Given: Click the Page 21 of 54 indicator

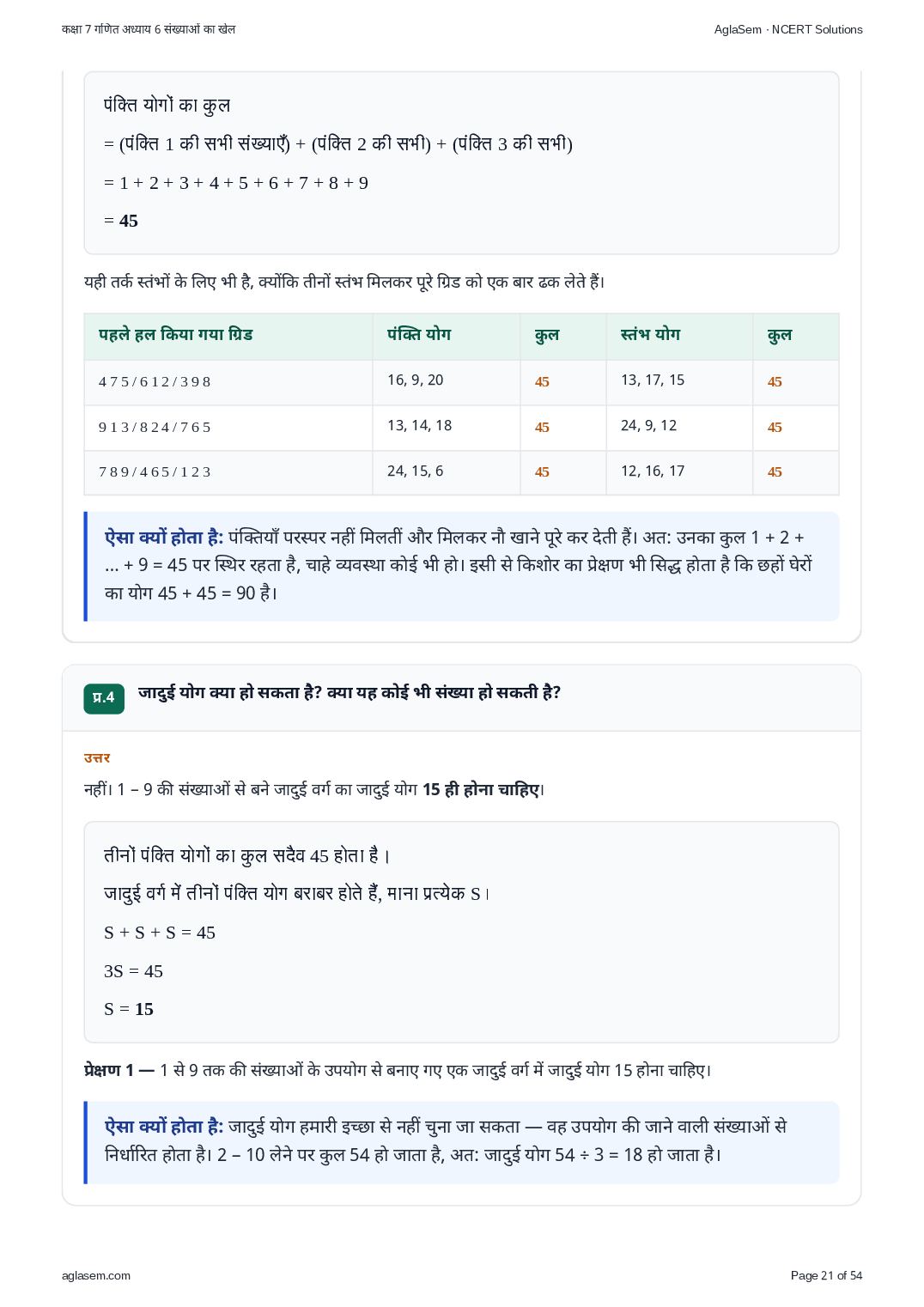Looking at the screenshot, I should click(826, 1275).
